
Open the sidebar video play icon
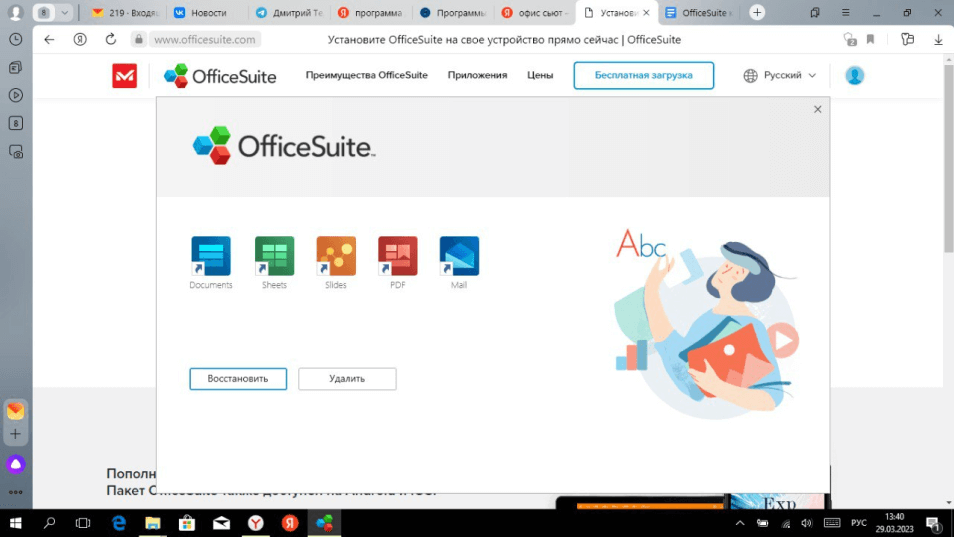click(16, 95)
